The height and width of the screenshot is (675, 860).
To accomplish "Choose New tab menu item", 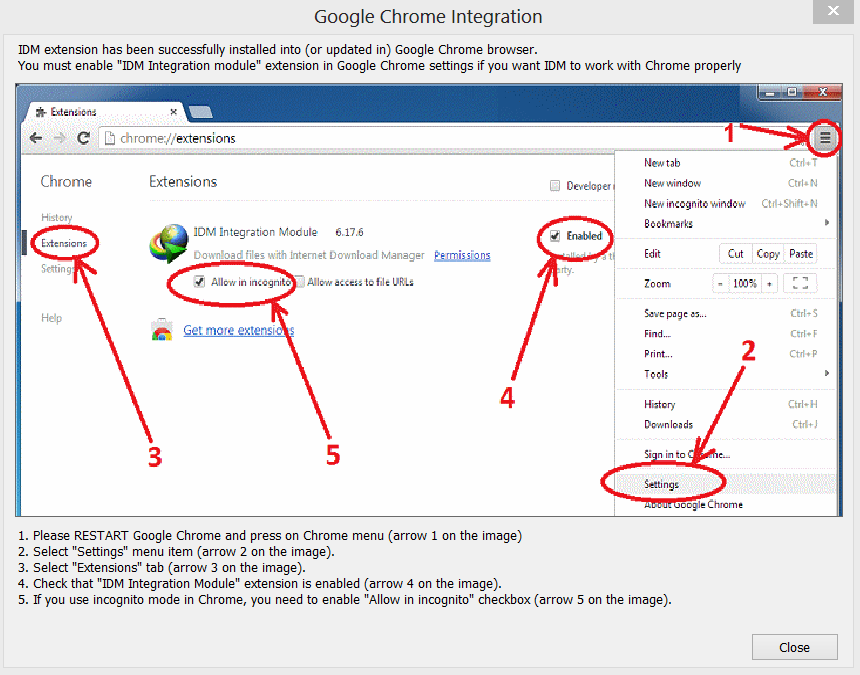I will tap(724, 163).
